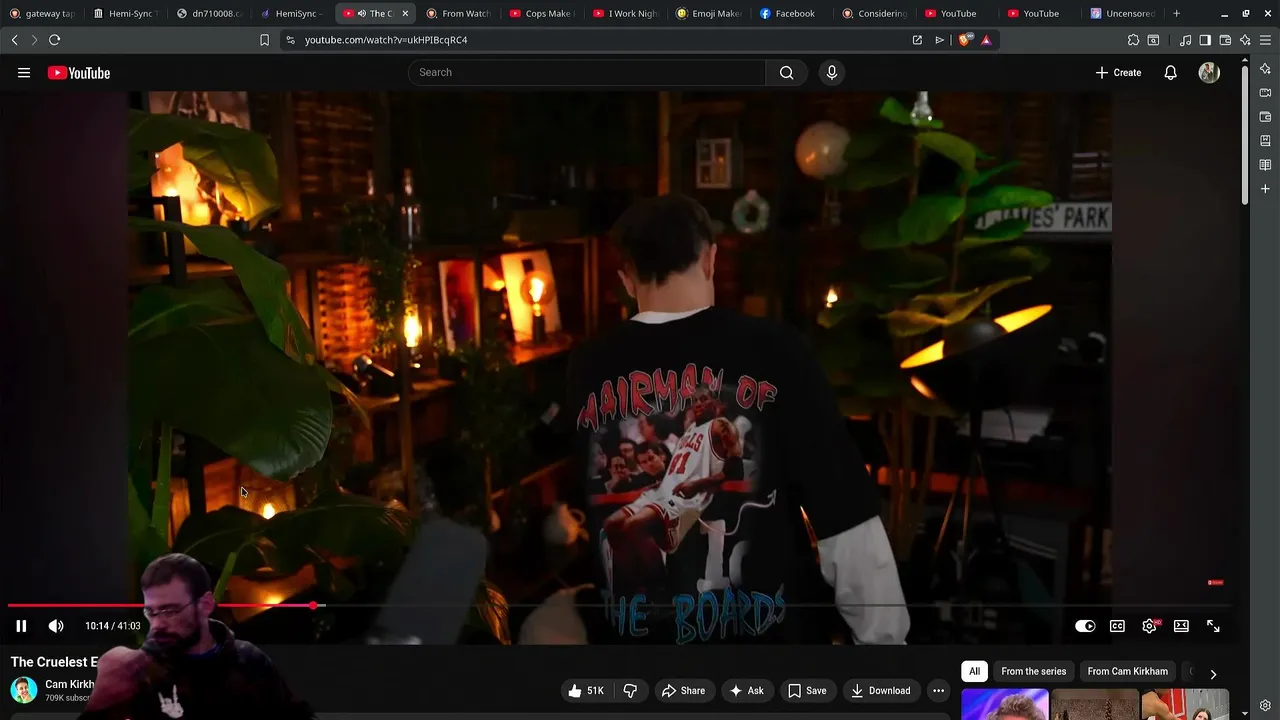Bookmark this page icon
Screen dimensions: 1280x720
(x=264, y=40)
